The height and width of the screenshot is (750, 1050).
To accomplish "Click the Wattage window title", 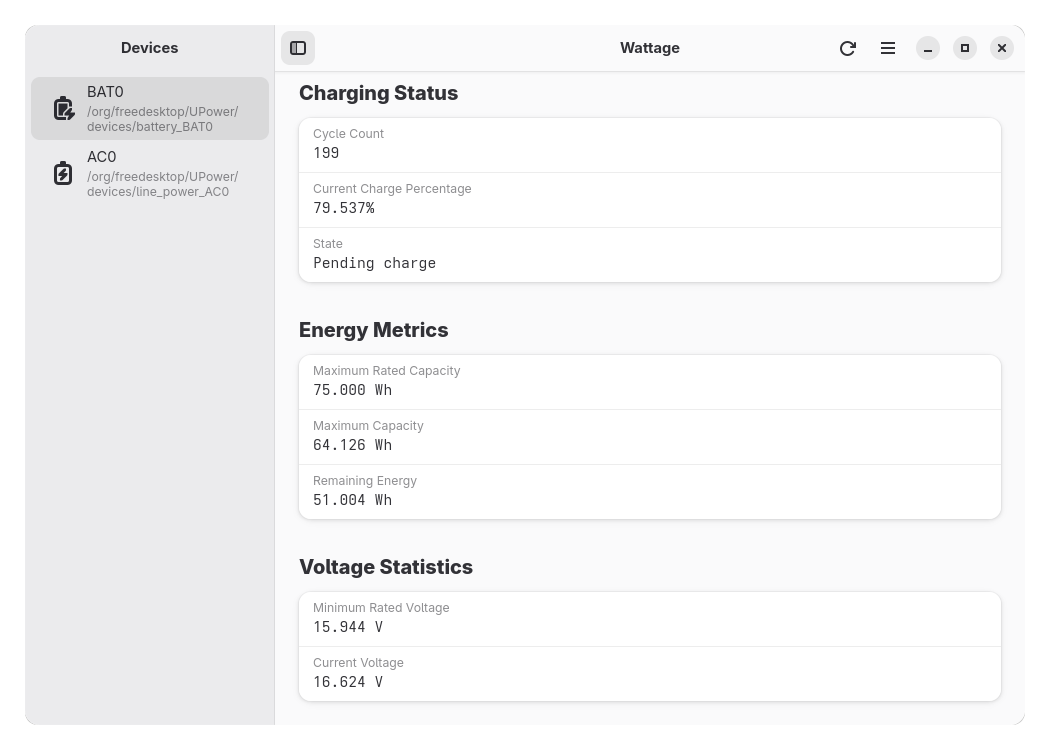I will click(x=650, y=48).
